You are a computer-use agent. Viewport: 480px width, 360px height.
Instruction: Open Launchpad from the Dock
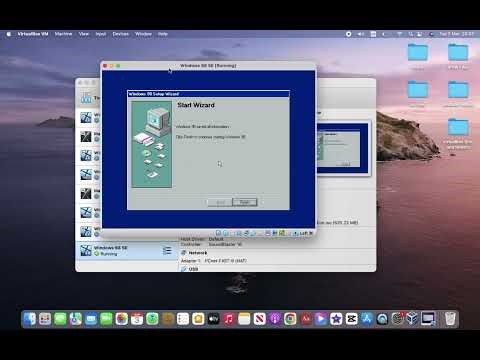click(x=45, y=319)
